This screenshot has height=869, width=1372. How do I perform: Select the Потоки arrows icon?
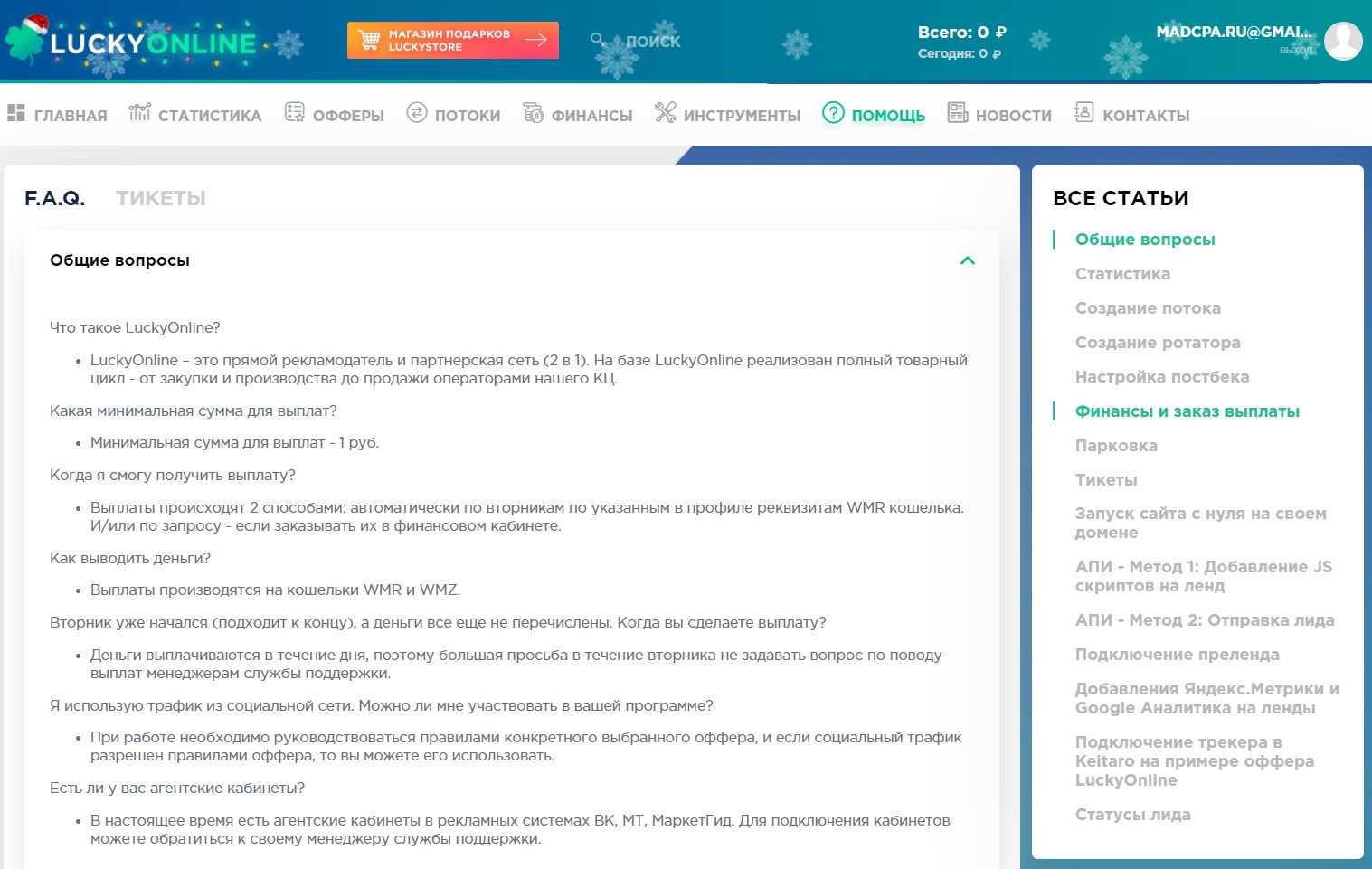click(x=416, y=113)
